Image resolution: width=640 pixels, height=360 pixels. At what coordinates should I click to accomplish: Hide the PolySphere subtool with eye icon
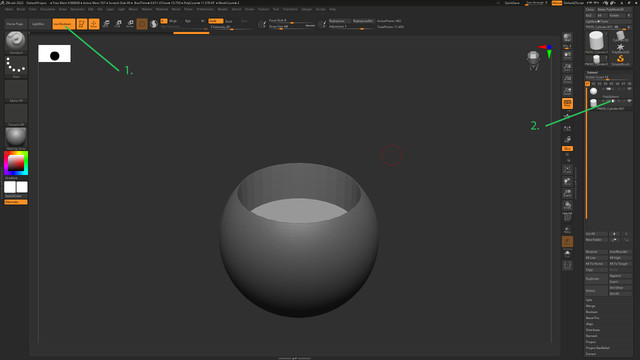[629, 89]
